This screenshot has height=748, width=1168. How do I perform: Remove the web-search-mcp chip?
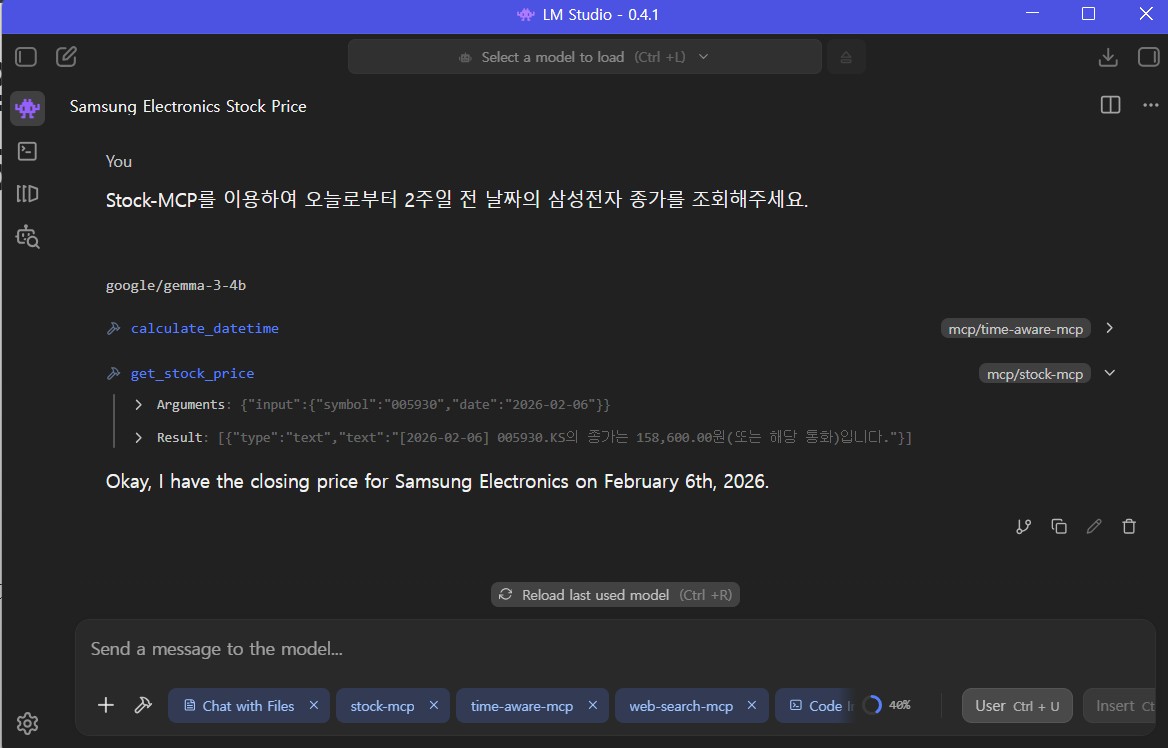[752, 705]
